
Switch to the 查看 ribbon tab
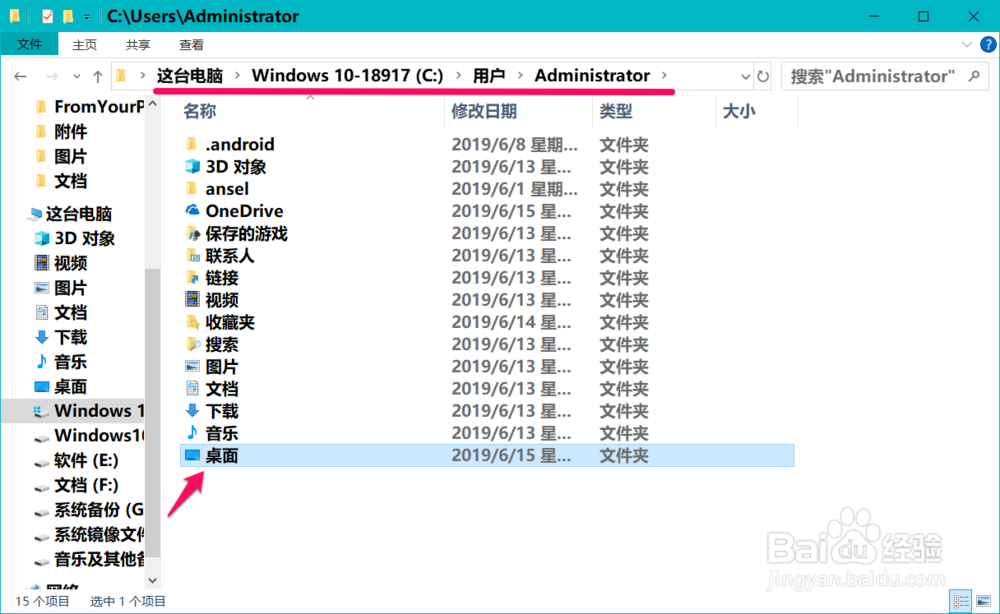point(191,45)
